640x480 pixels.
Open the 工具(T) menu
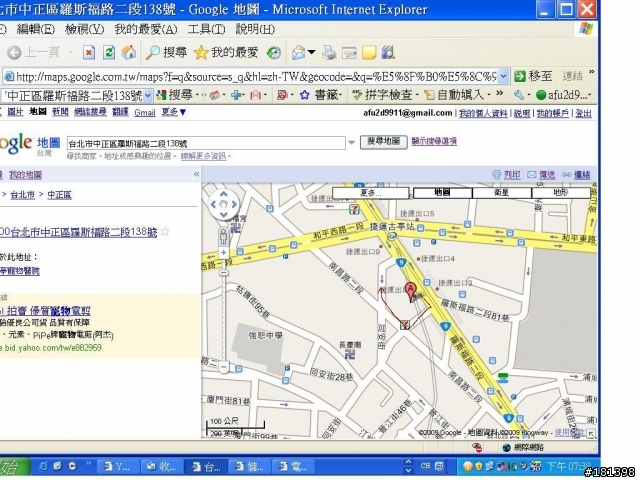(207, 29)
